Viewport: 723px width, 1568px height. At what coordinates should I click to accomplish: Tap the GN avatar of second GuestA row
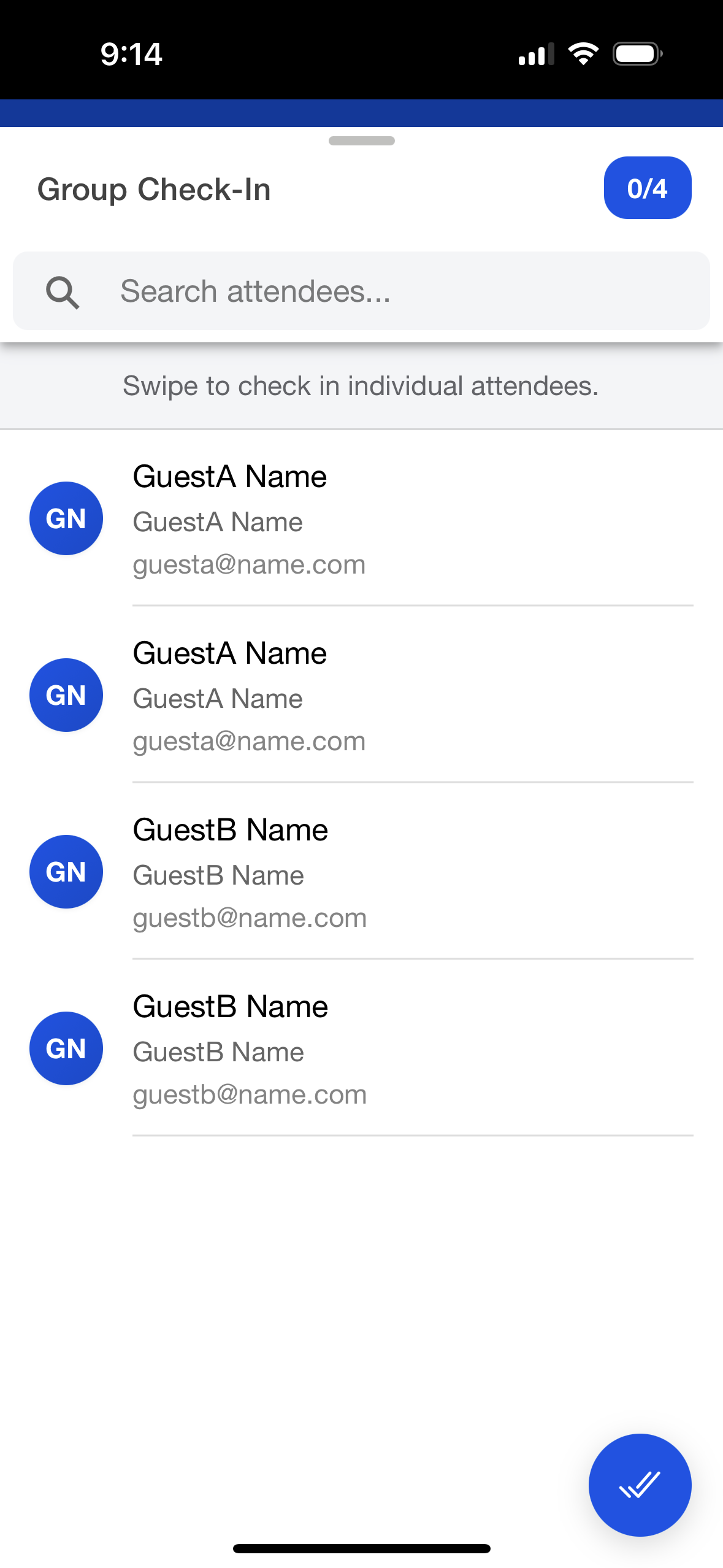pos(66,695)
